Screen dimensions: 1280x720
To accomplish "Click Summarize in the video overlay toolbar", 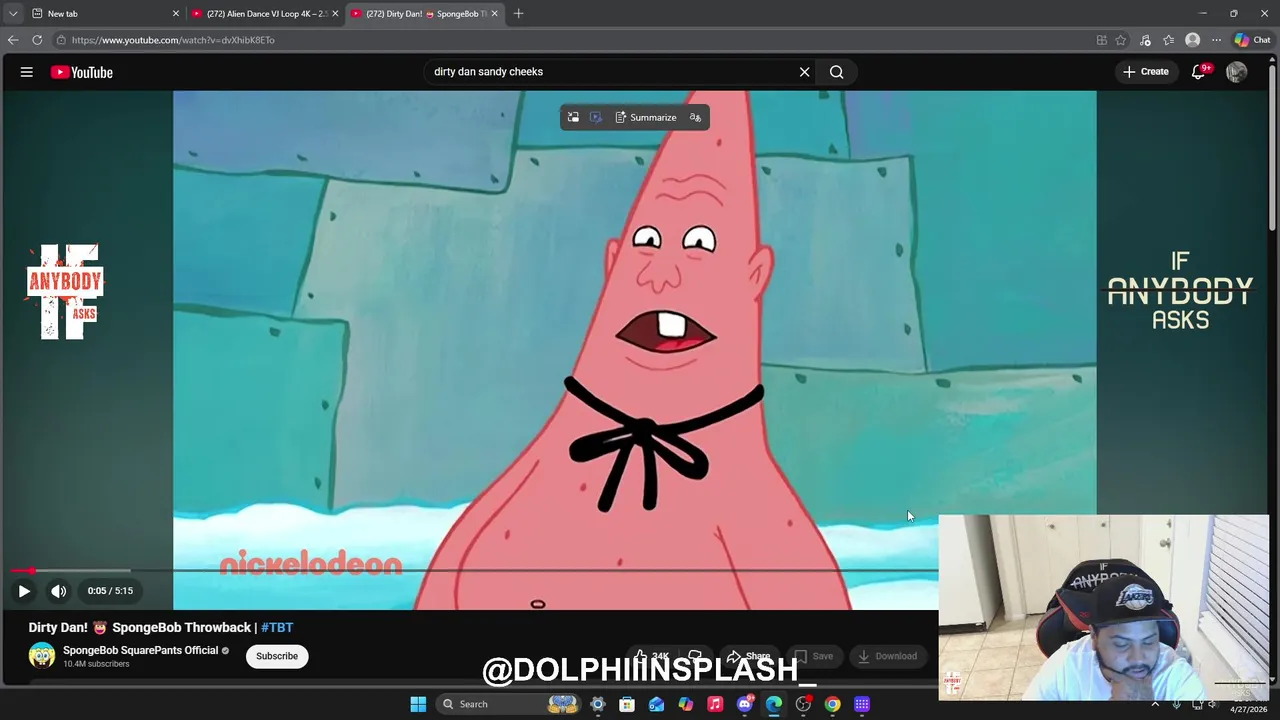I will tap(646, 118).
